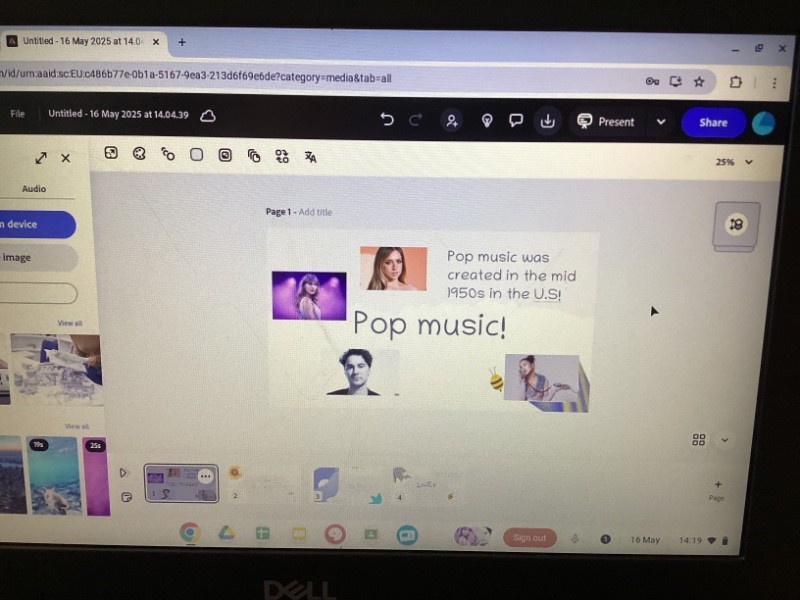Click the Pop music! heading text
This screenshot has height=600, width=800.
pyautogui.click(x=430, y=324)
